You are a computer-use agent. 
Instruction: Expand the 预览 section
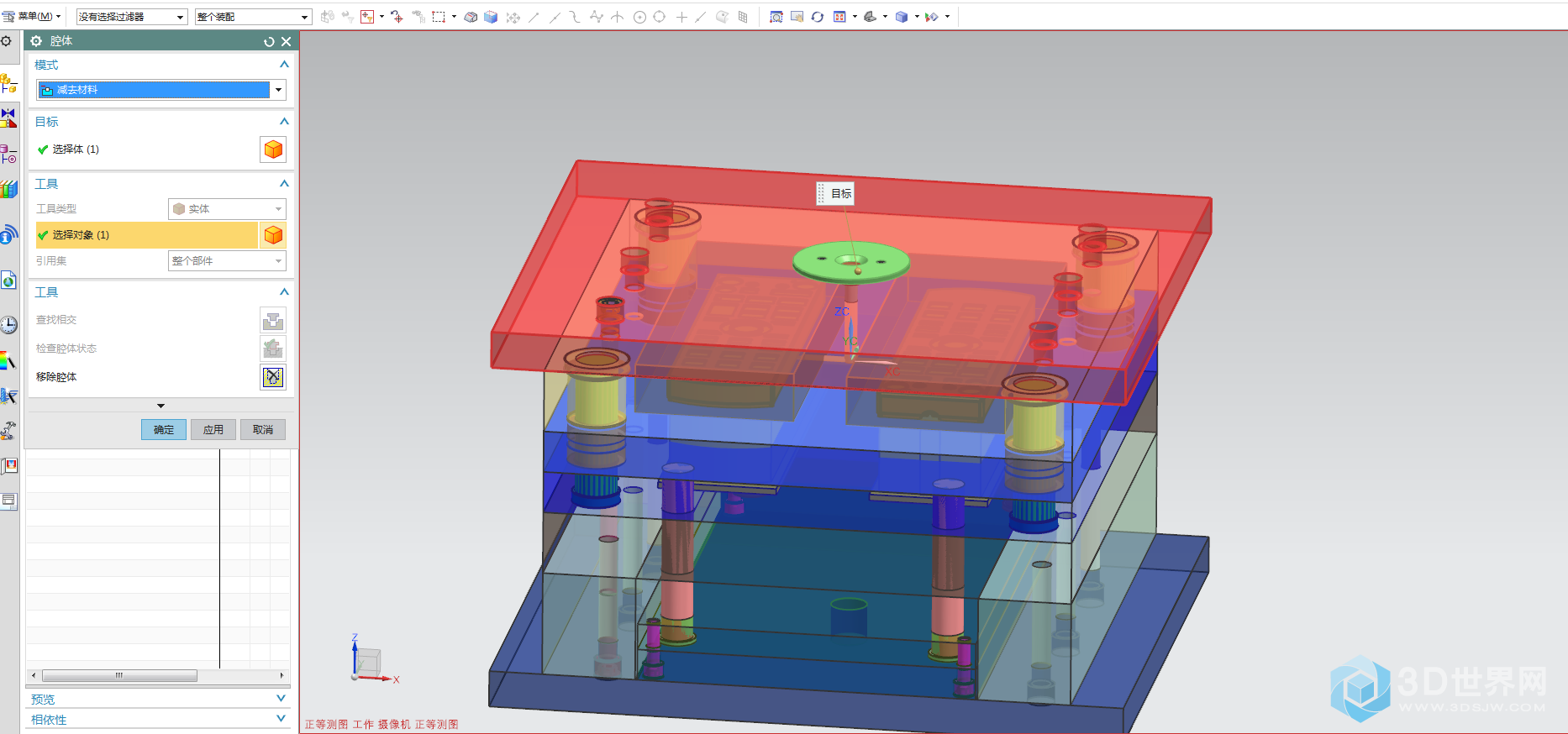282,699
